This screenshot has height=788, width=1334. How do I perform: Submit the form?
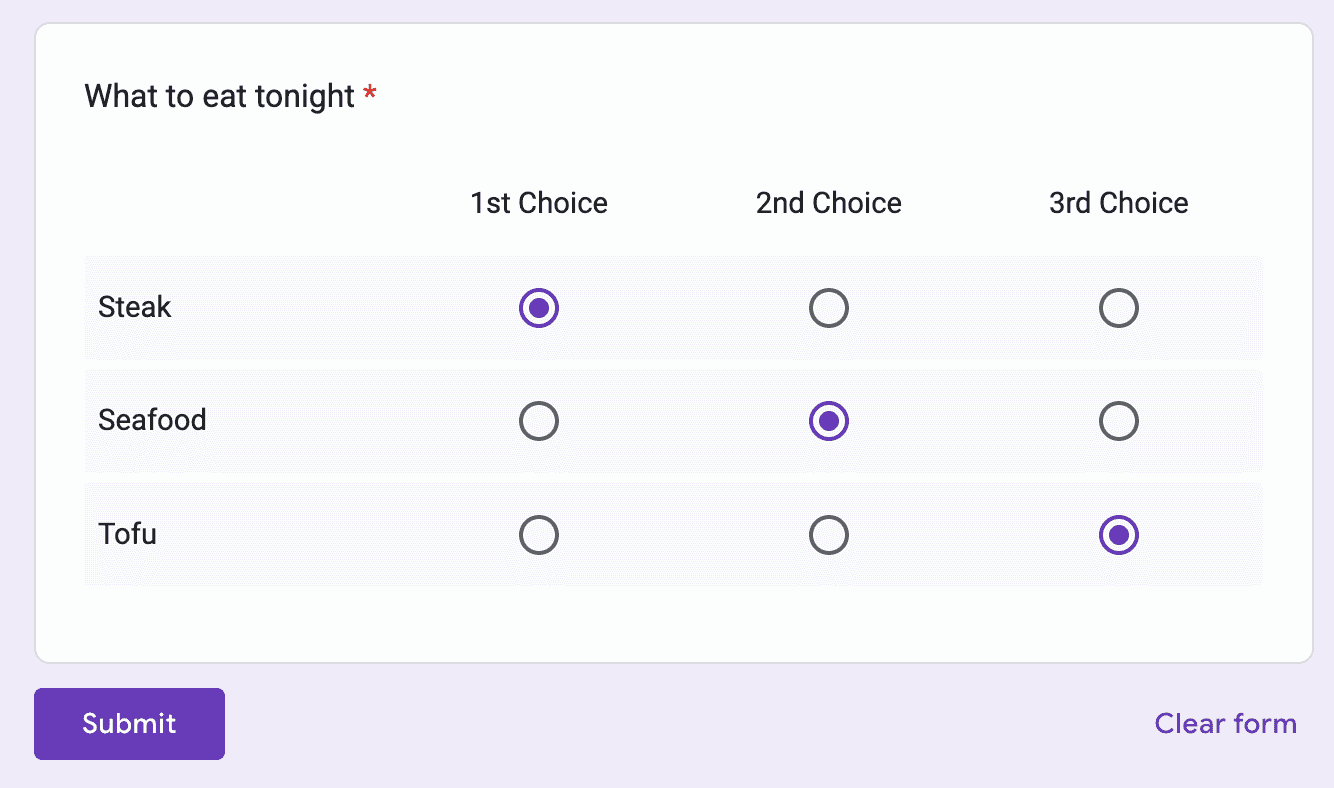[x=129, y=724]
